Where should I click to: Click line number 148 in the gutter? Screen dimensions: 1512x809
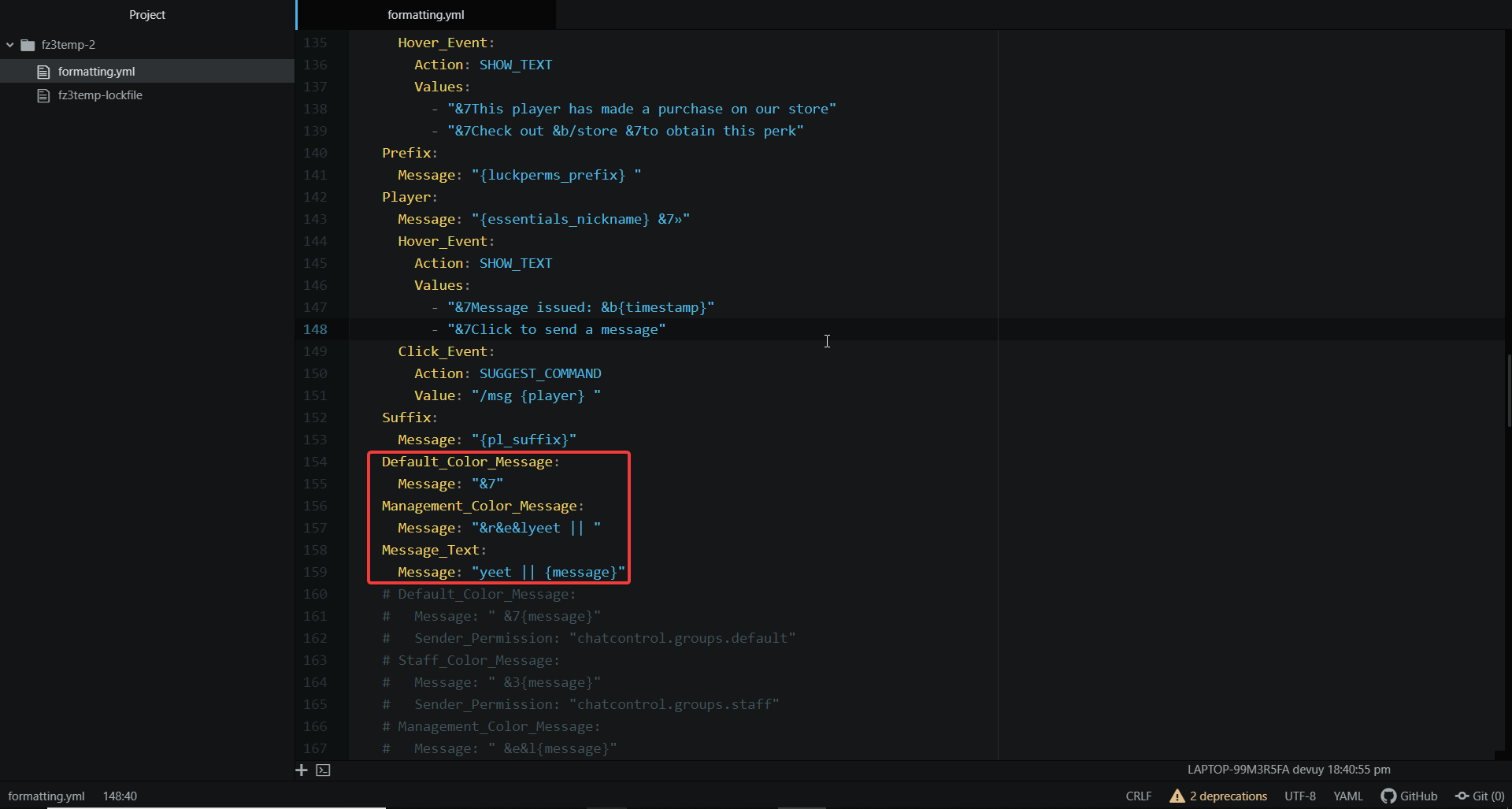[x=316, y=329]
